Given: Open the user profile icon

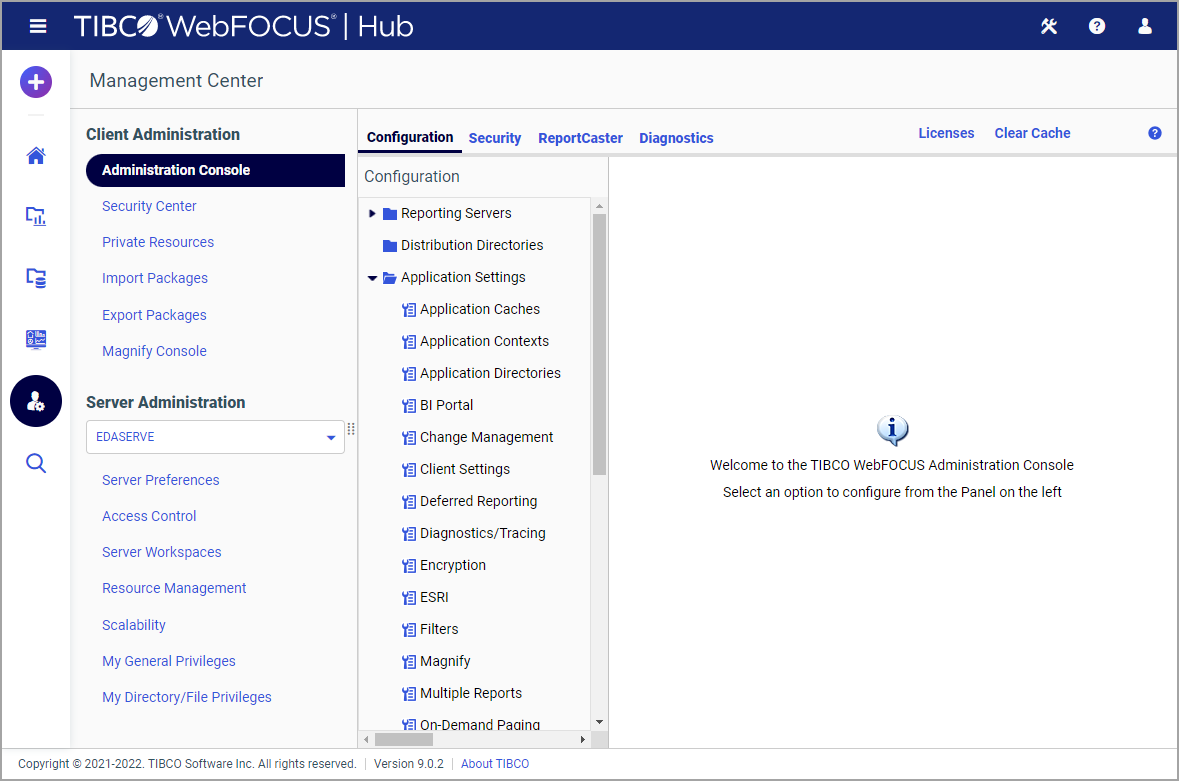Looking at the screenshot, I should (x=1144, y=26).
